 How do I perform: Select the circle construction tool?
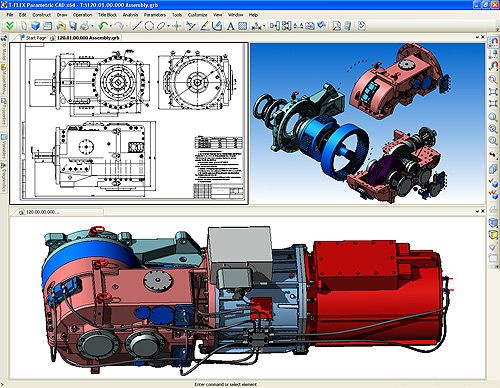coord(149,26)
